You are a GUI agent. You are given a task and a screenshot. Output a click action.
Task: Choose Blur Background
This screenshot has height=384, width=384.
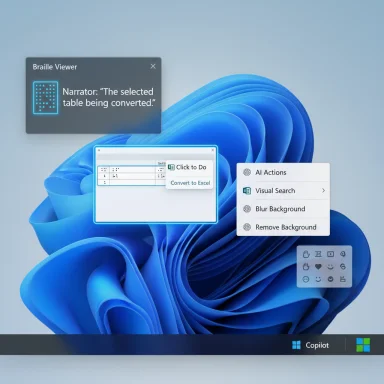[x=283, y=209]
